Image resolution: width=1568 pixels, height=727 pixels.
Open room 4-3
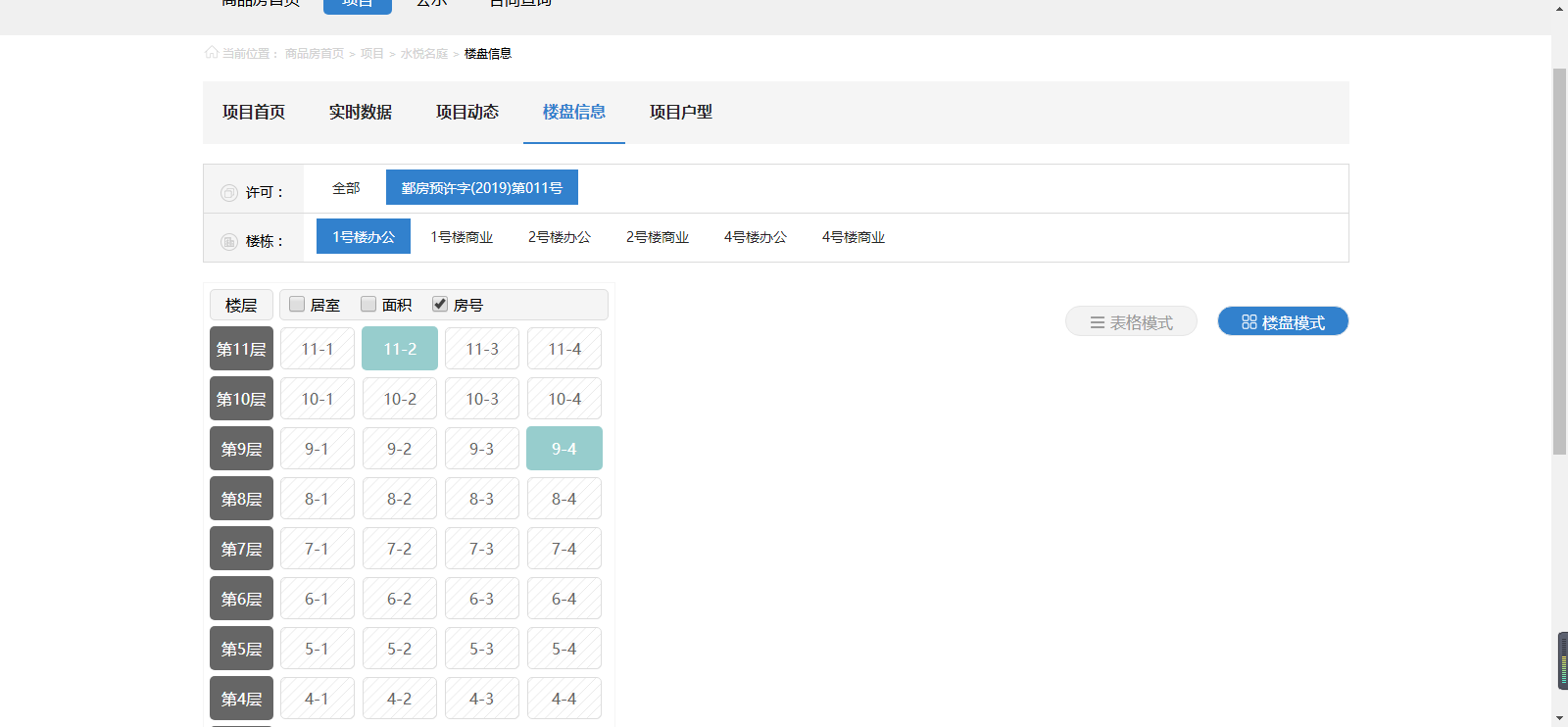pos(482,699)
